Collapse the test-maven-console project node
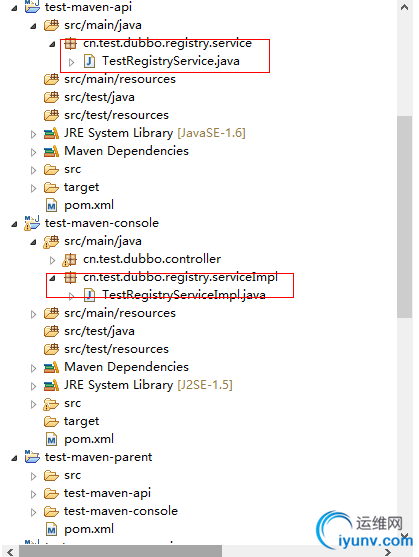Viewport: 419px width, 557px height. [x=14, y=224]
